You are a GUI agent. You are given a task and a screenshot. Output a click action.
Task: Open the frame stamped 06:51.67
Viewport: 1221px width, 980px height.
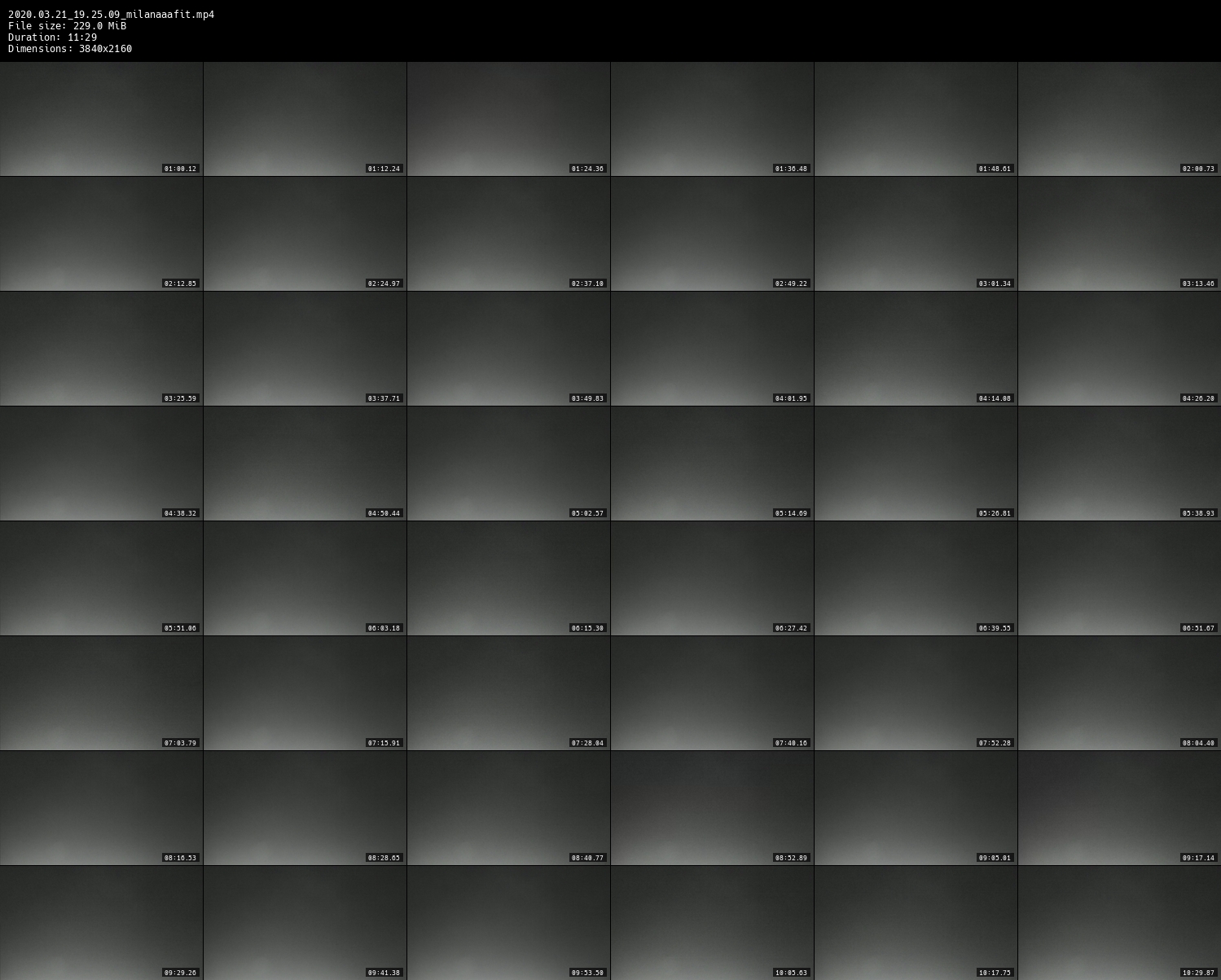pyautogui.click(x=1119, y=578)
